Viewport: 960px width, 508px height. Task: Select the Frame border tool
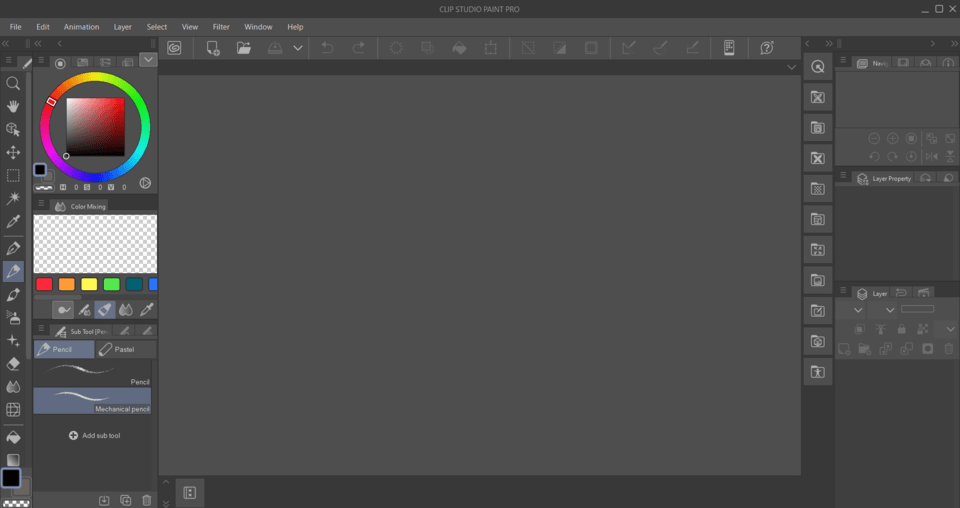tap(13, 409)
